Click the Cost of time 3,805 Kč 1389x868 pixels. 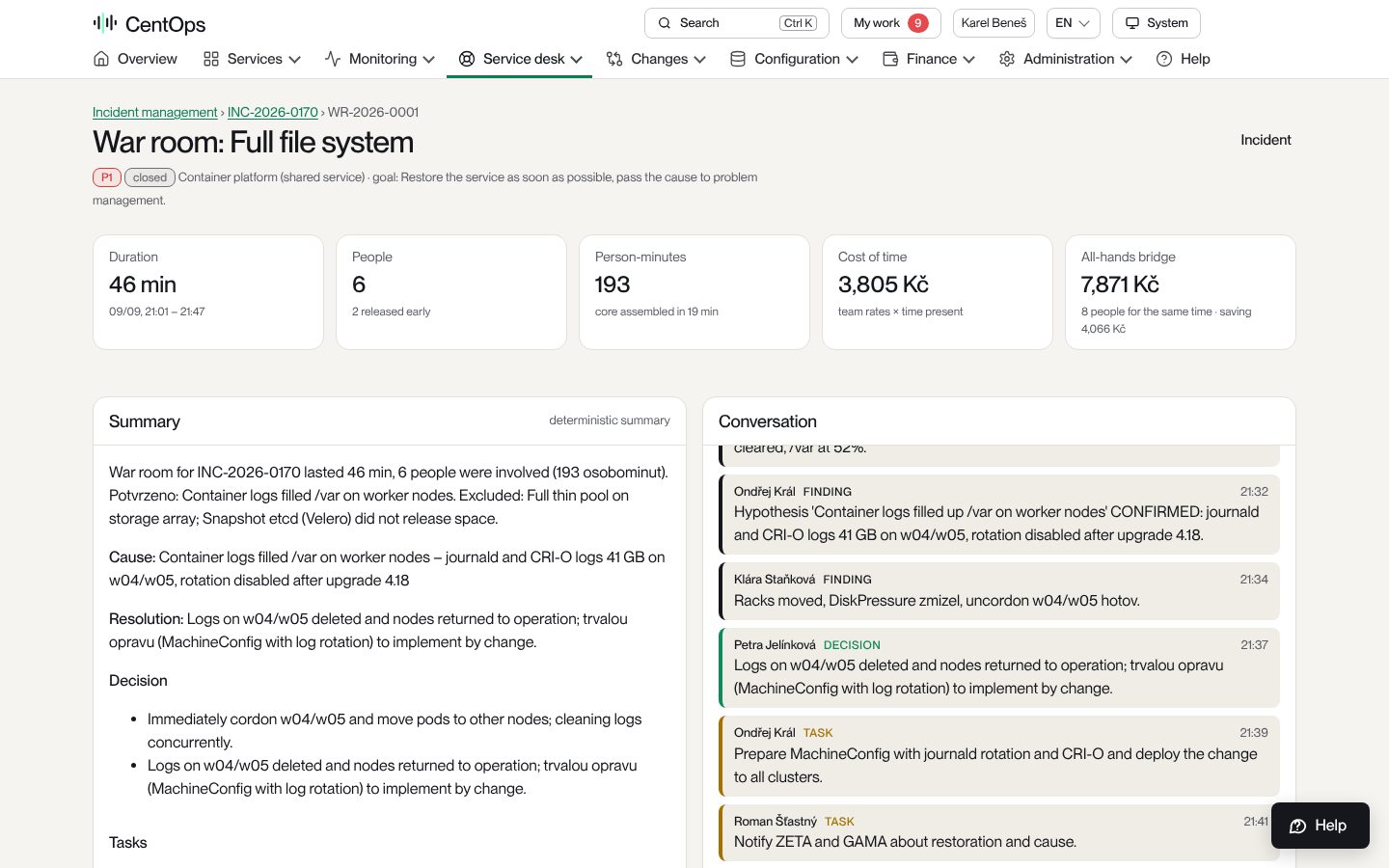[x=884, y=285]
